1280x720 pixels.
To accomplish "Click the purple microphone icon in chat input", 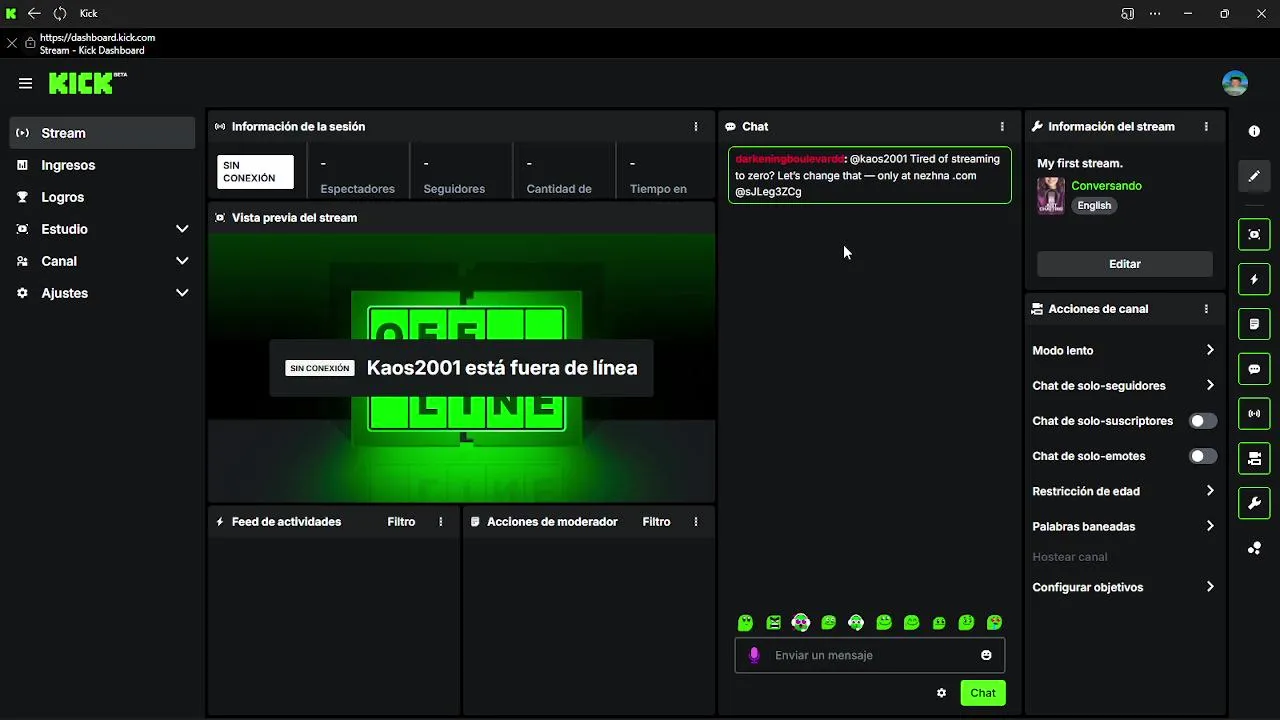I will 754,655.
